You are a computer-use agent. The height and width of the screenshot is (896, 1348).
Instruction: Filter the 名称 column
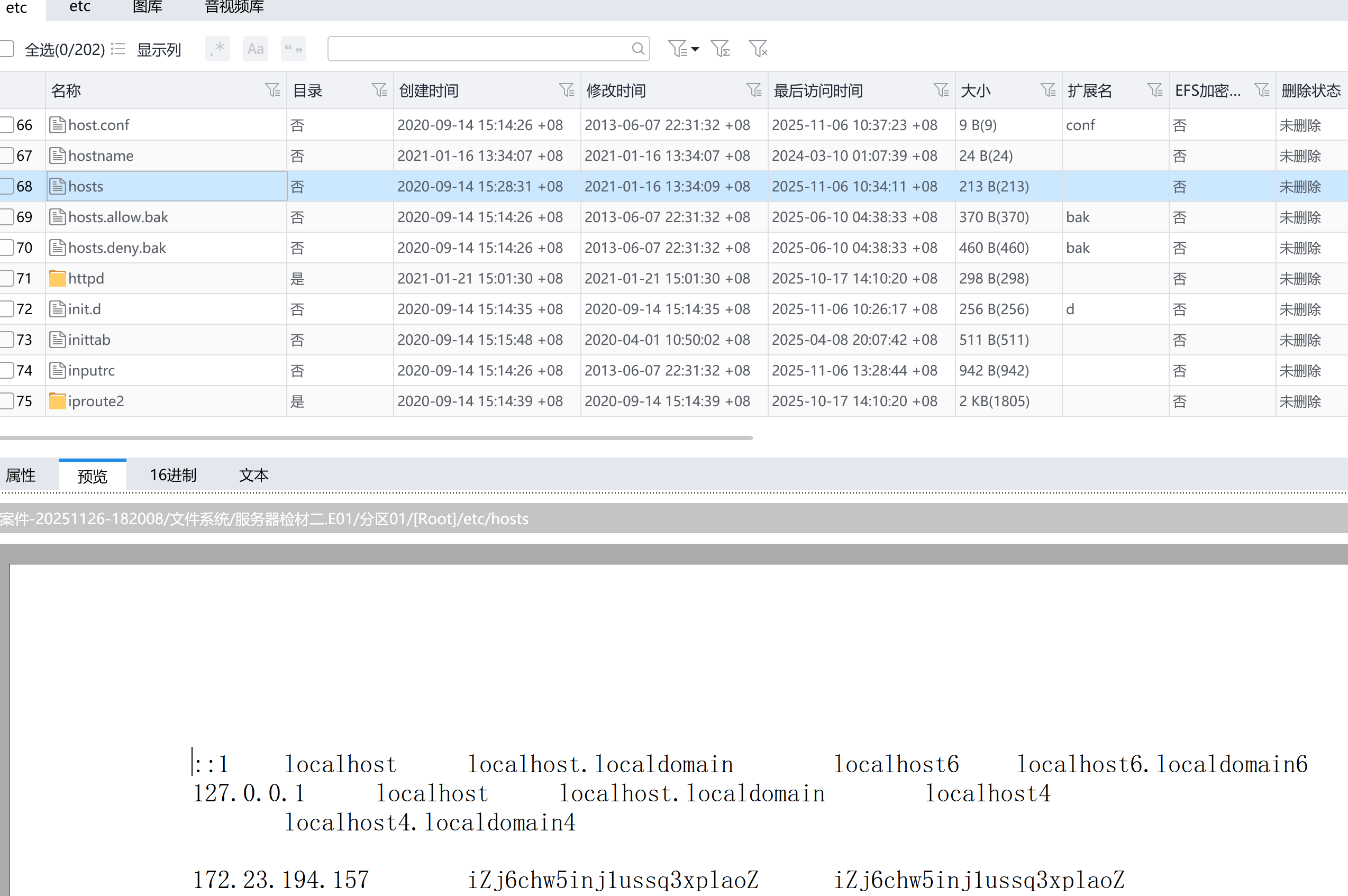coord(272,90)
